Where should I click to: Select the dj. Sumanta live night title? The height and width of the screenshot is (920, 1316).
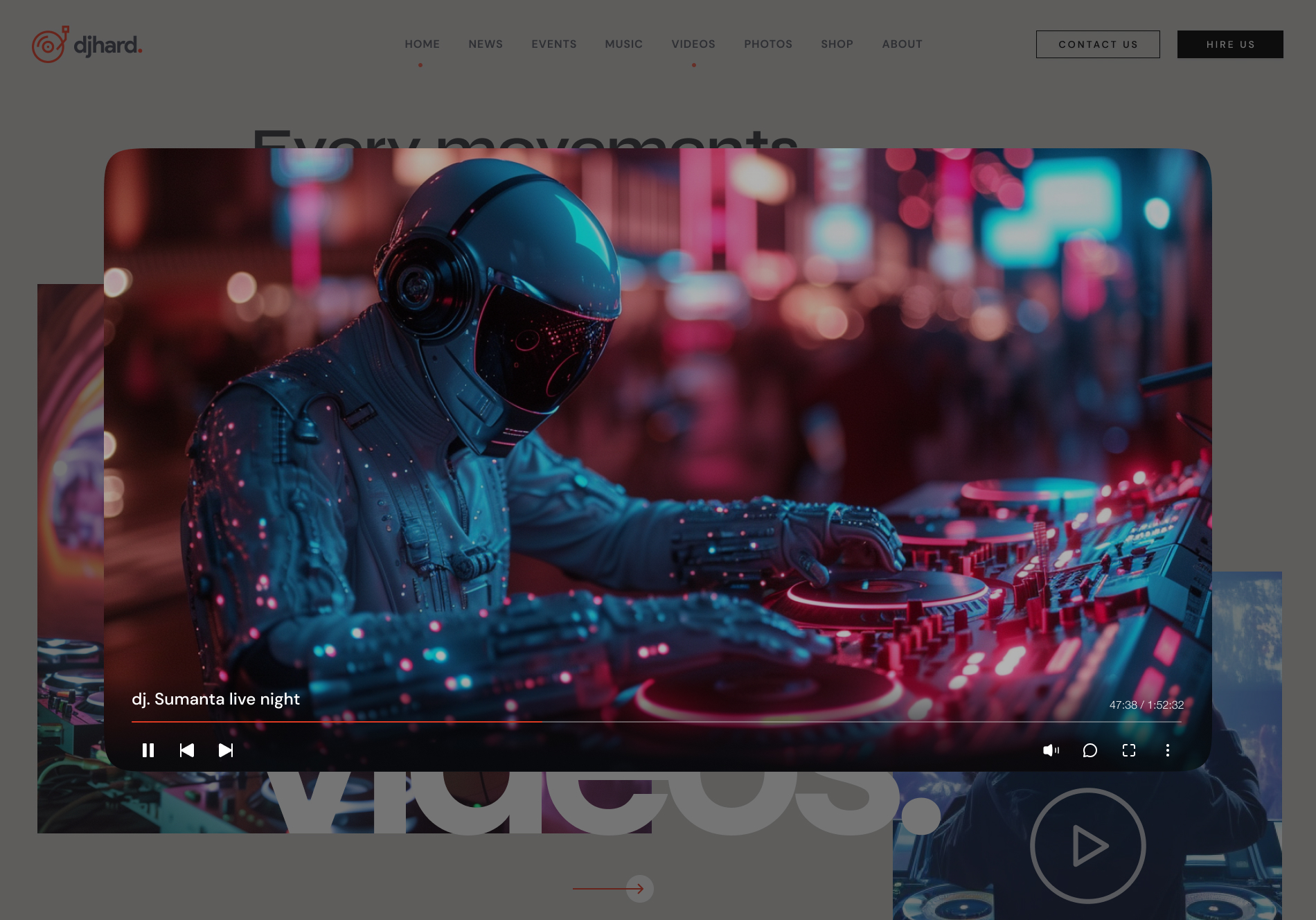tap(216, 699)
